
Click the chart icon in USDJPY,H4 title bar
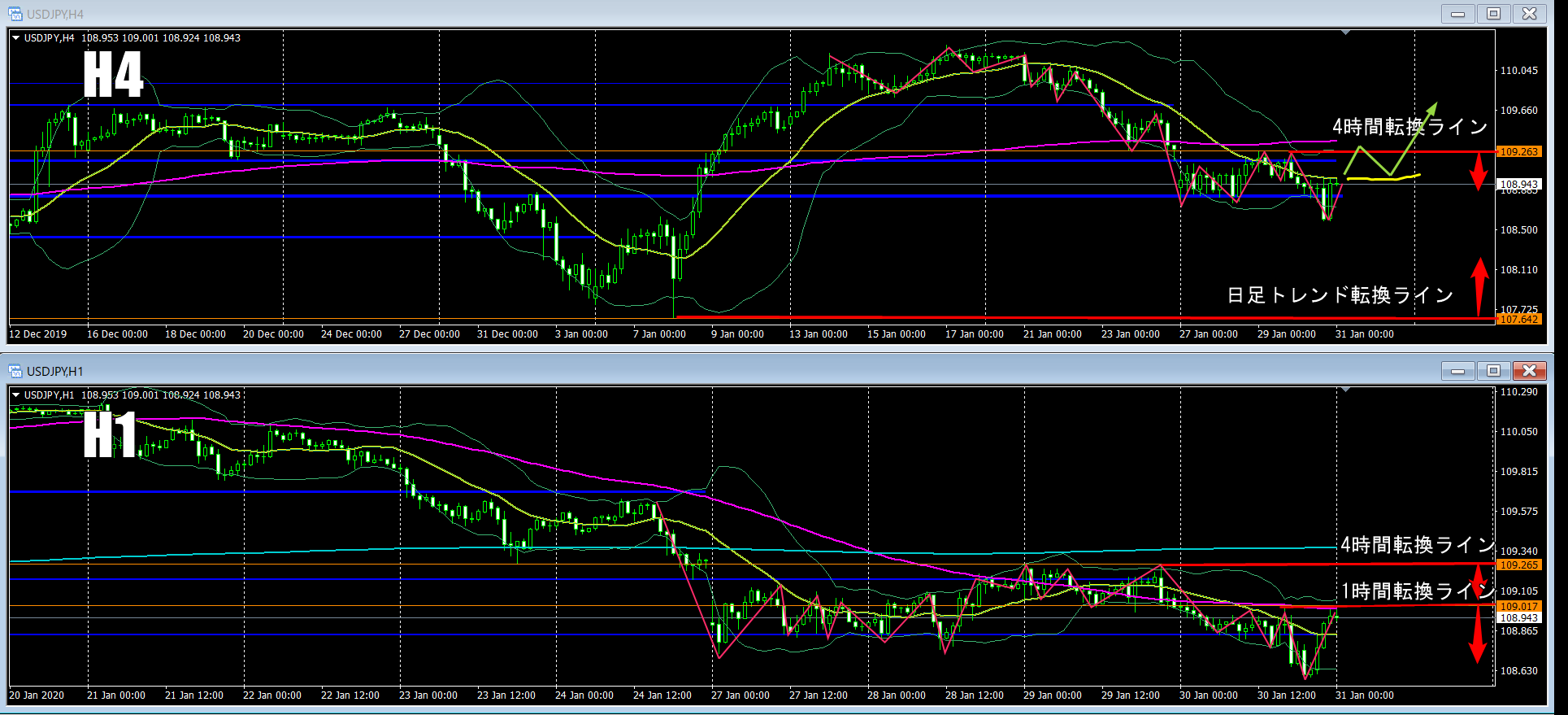15,14
